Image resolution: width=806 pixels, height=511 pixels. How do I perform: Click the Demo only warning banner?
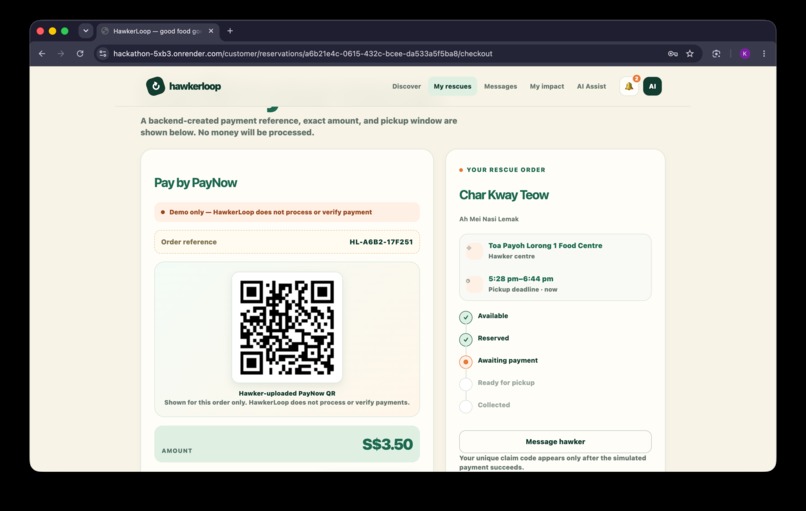tap(287, 212)
